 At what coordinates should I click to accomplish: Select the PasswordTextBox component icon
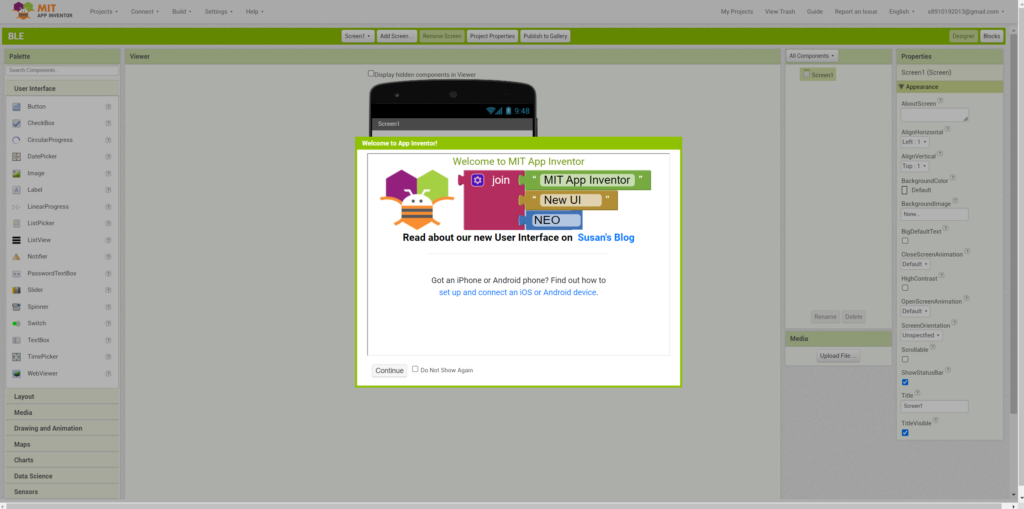(16, 273)
